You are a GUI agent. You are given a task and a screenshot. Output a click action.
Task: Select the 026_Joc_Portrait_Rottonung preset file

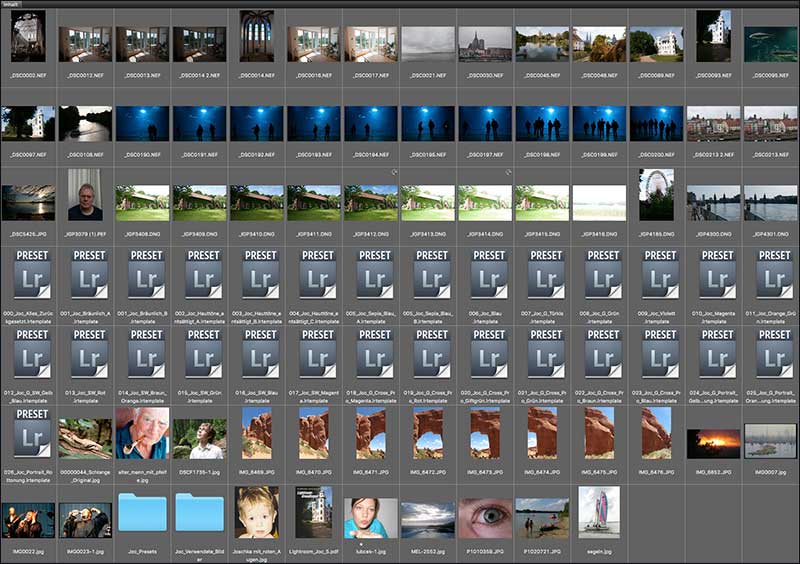[x=32, y=434]
